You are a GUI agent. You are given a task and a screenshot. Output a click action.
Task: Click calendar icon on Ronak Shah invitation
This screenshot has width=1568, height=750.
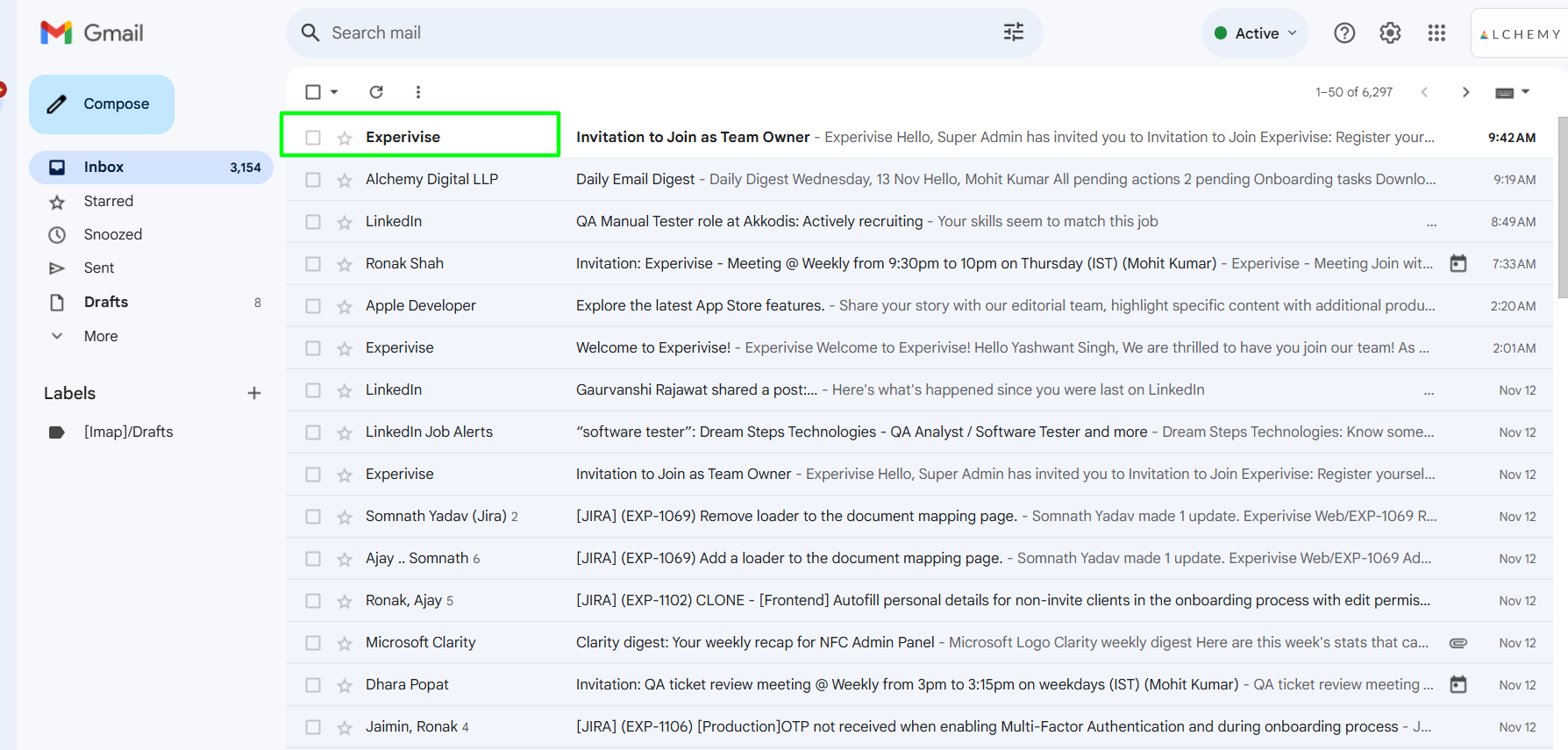pyautogui.click(x=1458, y=263)
